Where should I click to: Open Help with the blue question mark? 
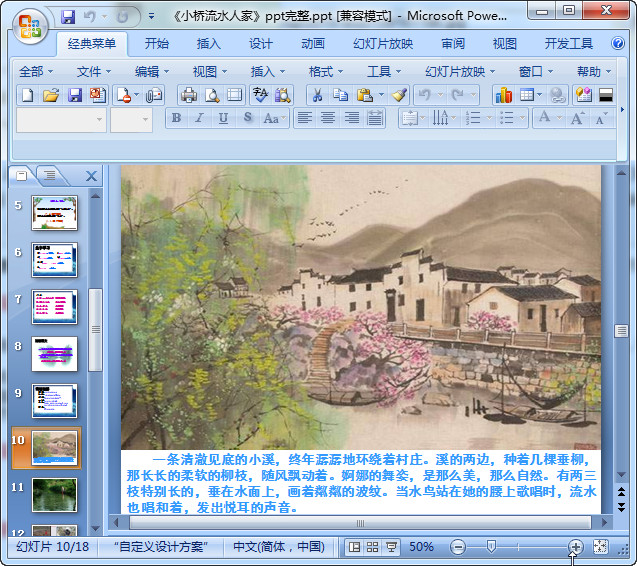[618, 43]
